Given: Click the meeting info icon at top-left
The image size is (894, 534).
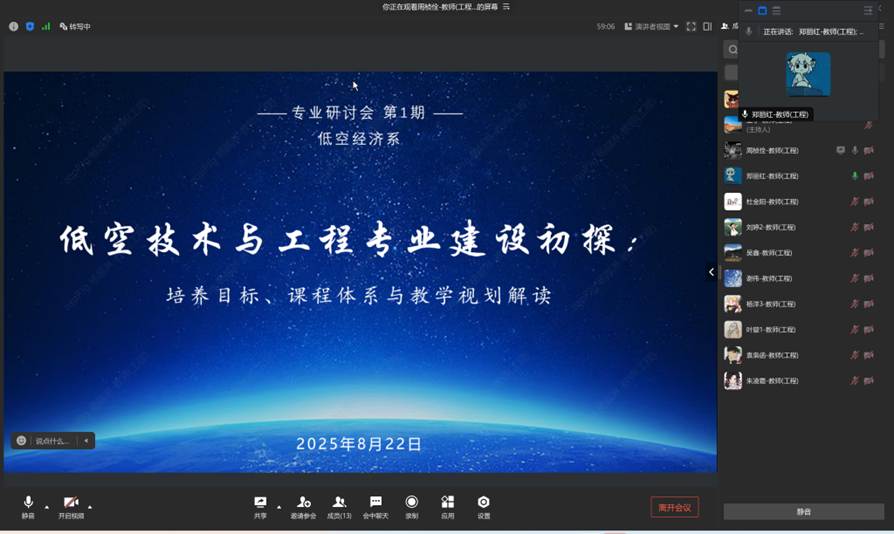Looking at the screenshot, I should coord(14,26).
